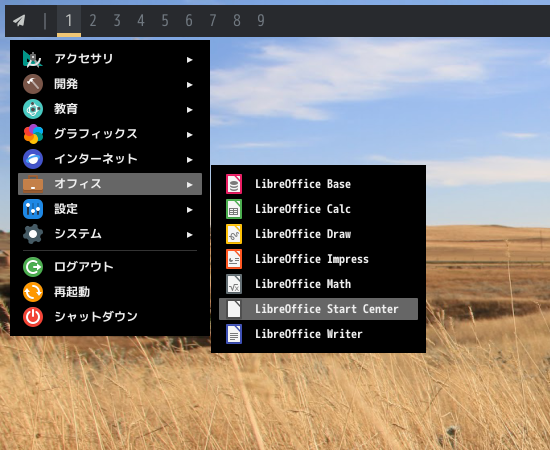Expand the グラフィックス submenu arrow

pos(189,135)
